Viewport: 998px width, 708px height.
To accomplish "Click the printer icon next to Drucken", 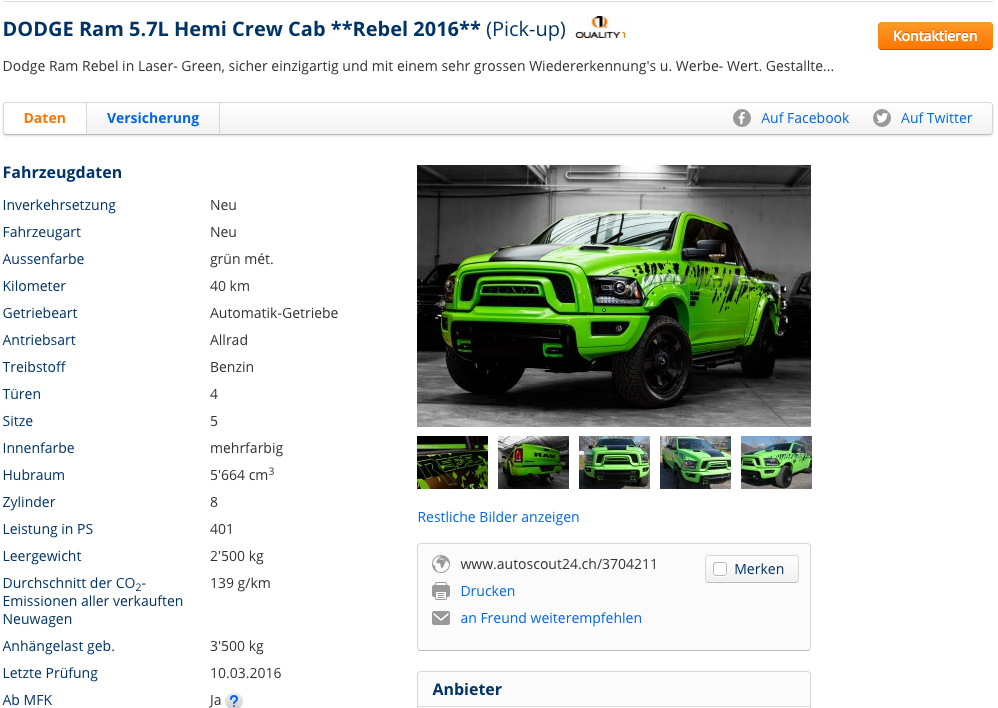I will coord(441,591).
